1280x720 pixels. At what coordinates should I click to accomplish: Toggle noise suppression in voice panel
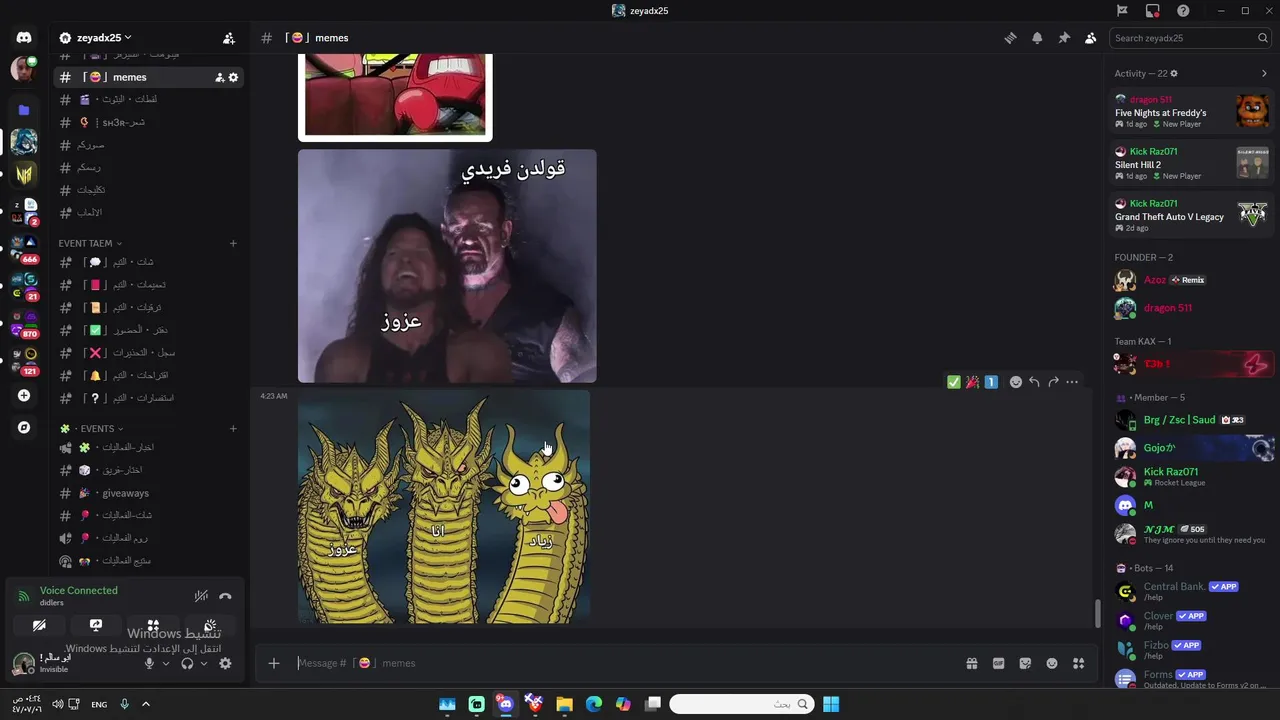[201, 596]
